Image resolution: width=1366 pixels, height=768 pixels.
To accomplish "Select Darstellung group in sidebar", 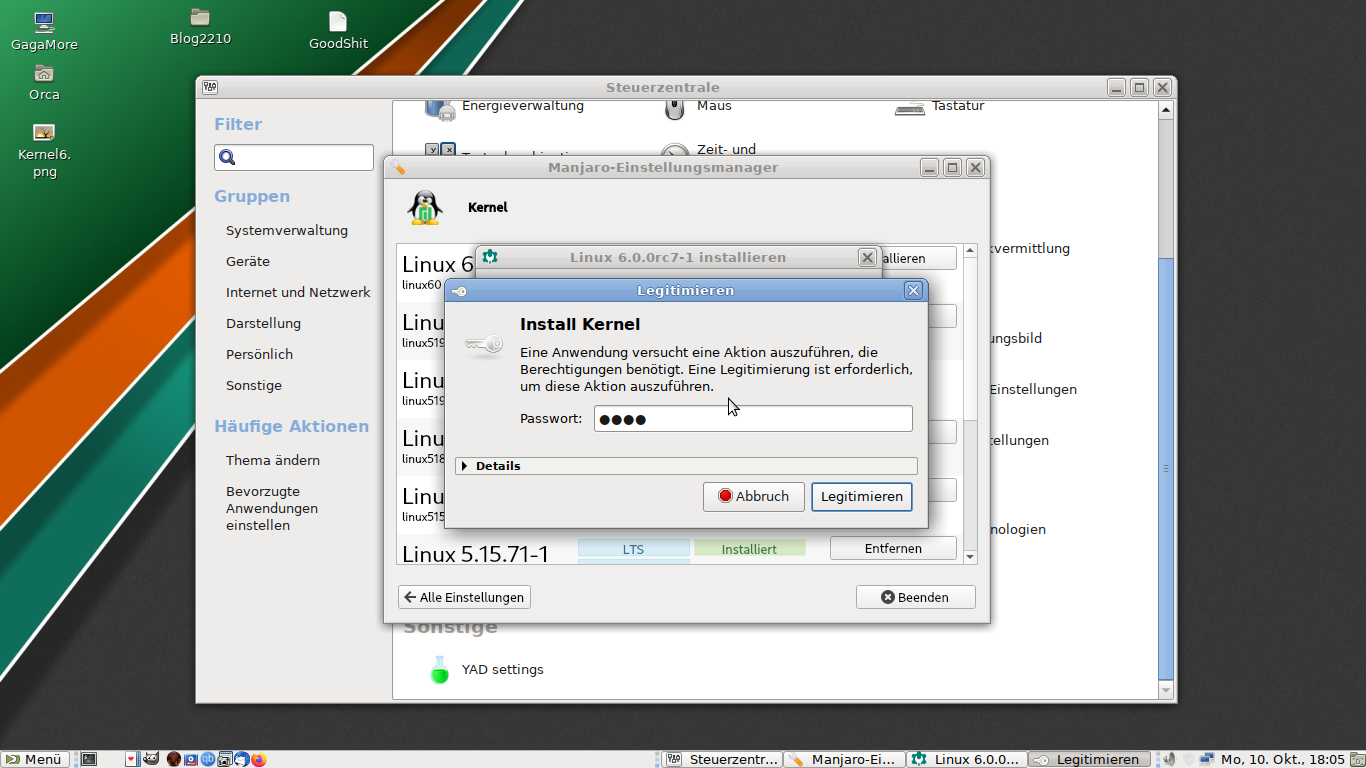I will pyautogui.click(x=263, y=323).
